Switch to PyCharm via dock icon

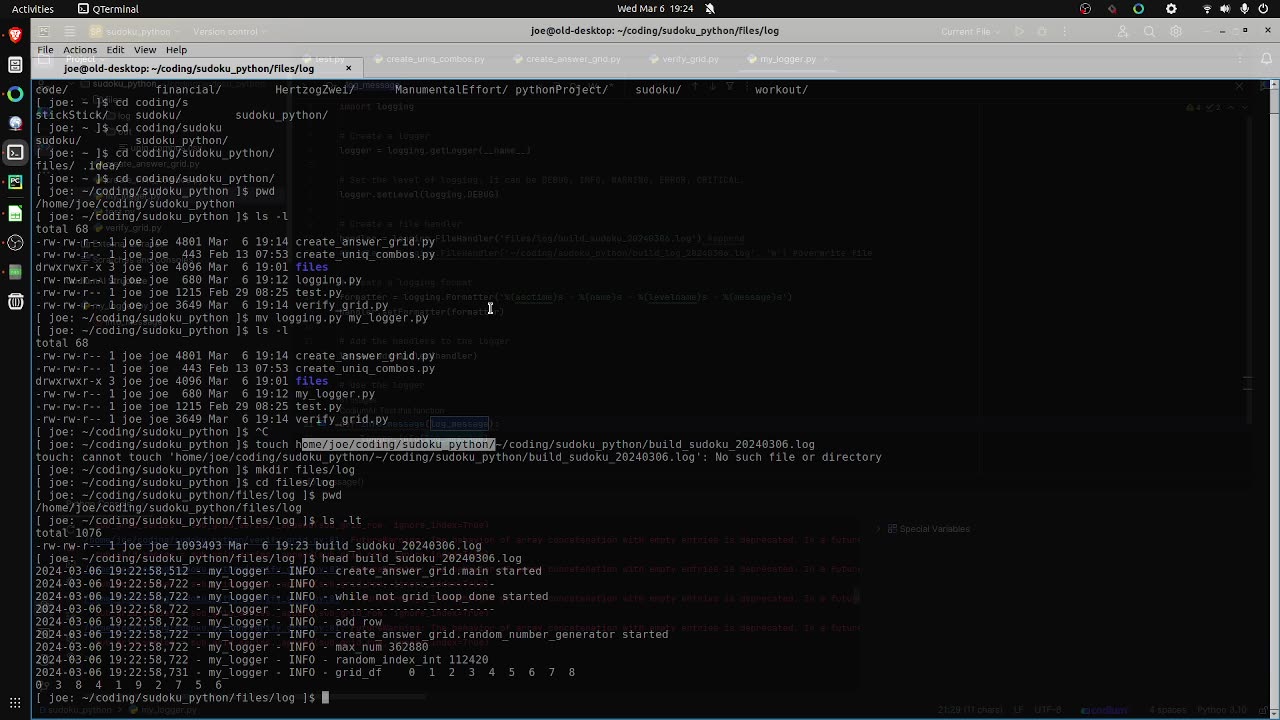pos(15,182)
